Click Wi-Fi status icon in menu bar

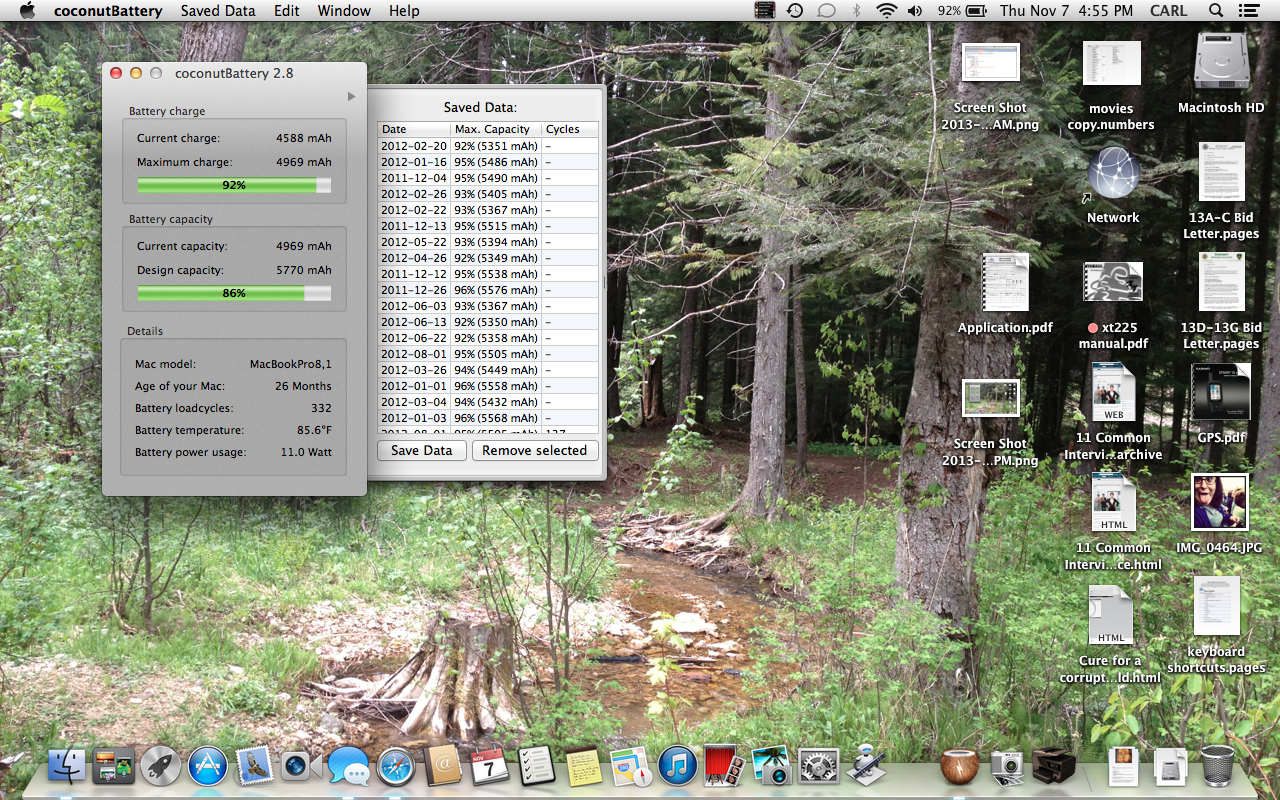click(x=886, y=11)
